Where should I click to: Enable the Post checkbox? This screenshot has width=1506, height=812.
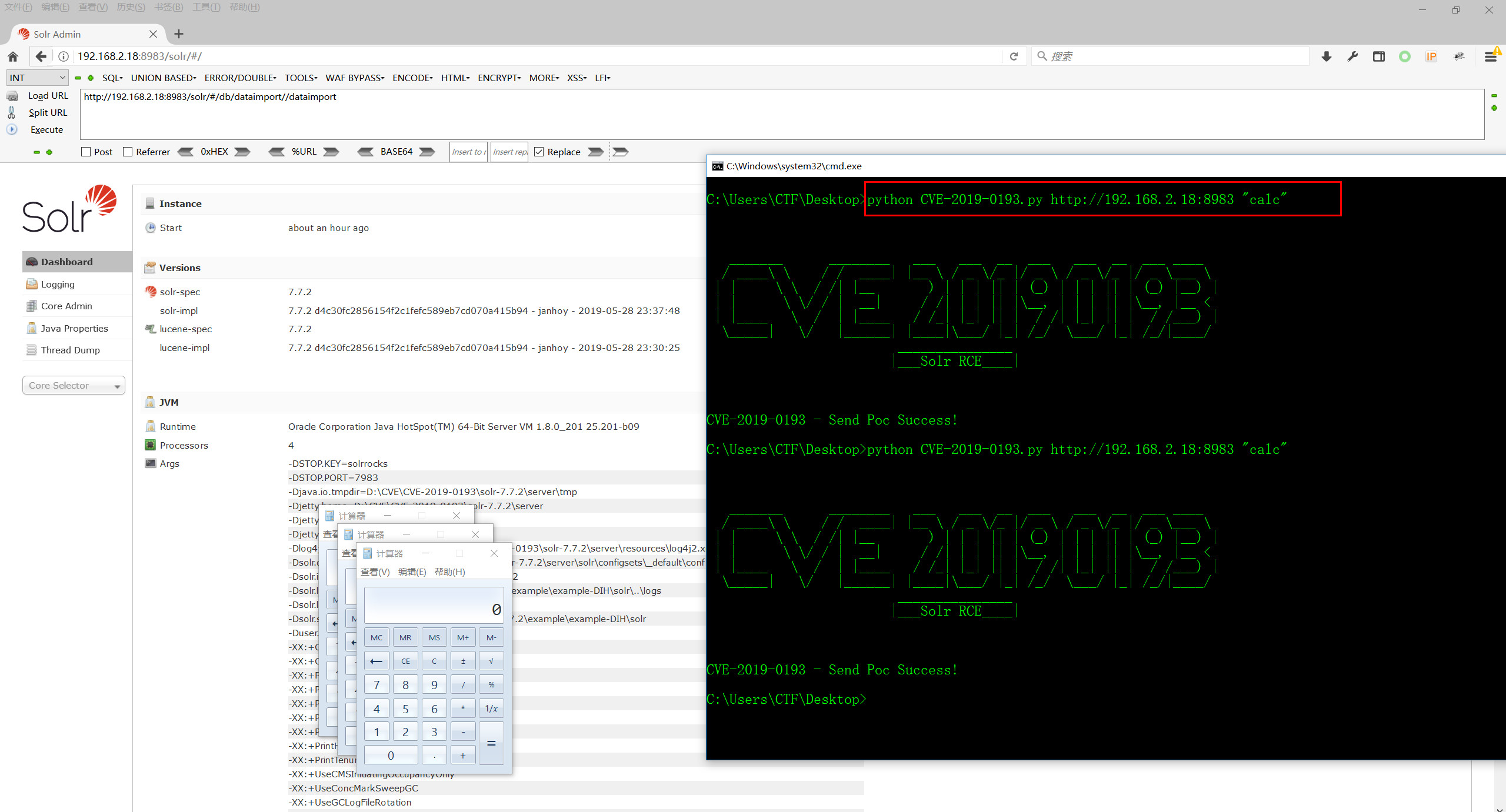(86, 152)
